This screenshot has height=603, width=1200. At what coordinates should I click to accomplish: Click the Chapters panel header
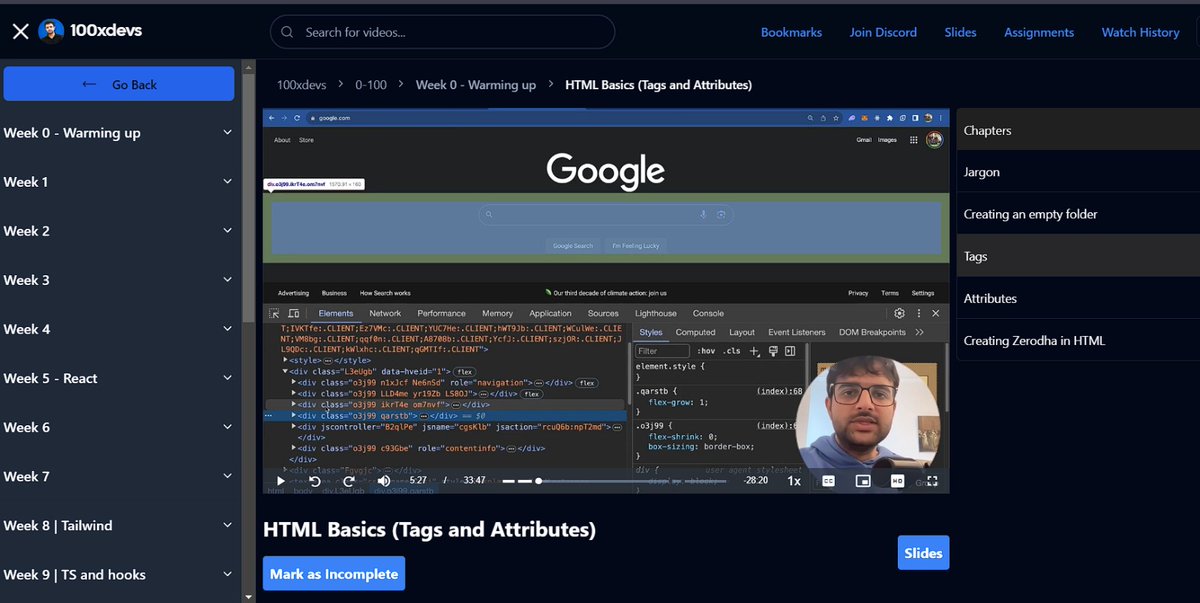pos(1078,130)
